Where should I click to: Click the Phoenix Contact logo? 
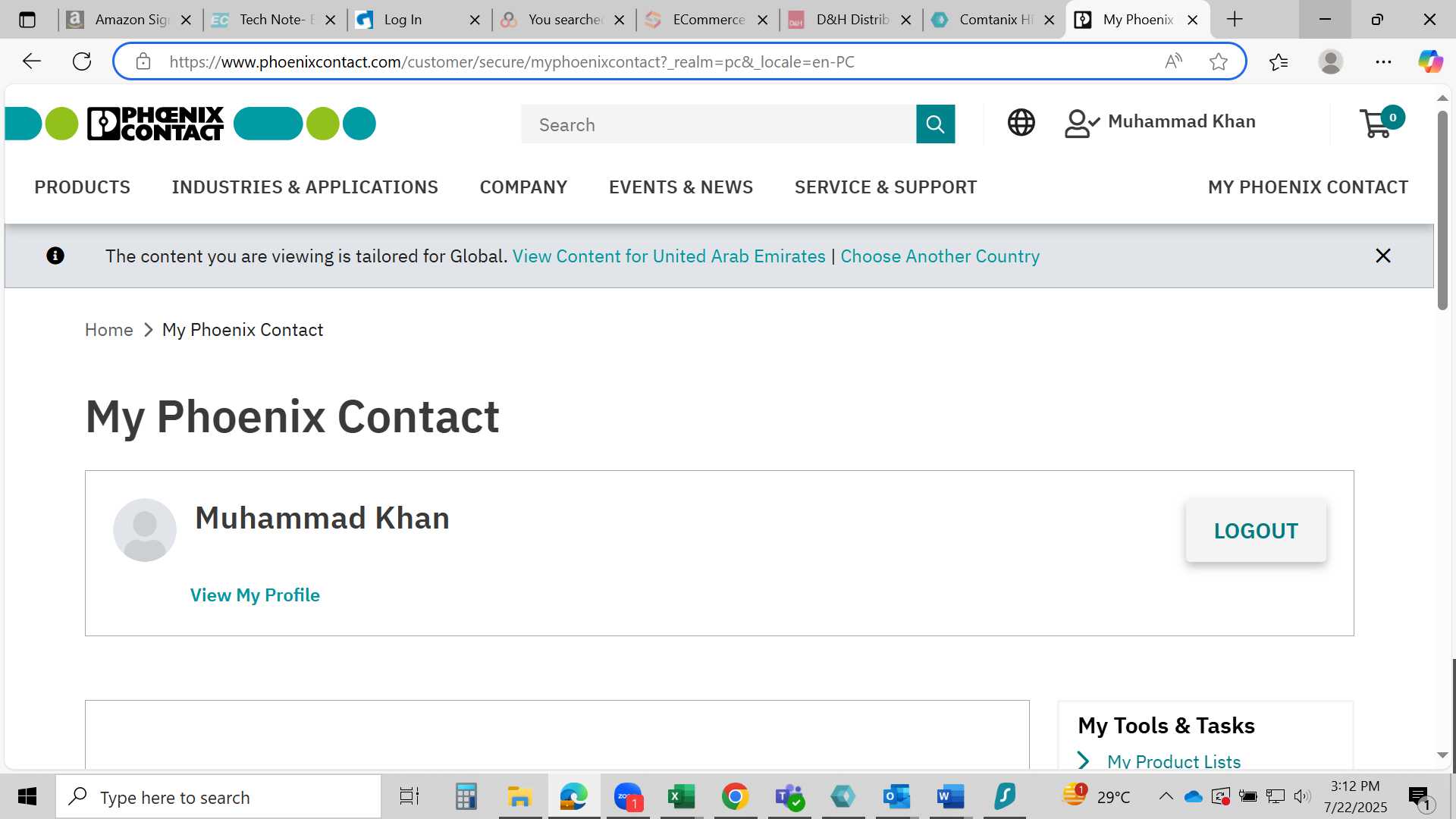coord(155,124)
